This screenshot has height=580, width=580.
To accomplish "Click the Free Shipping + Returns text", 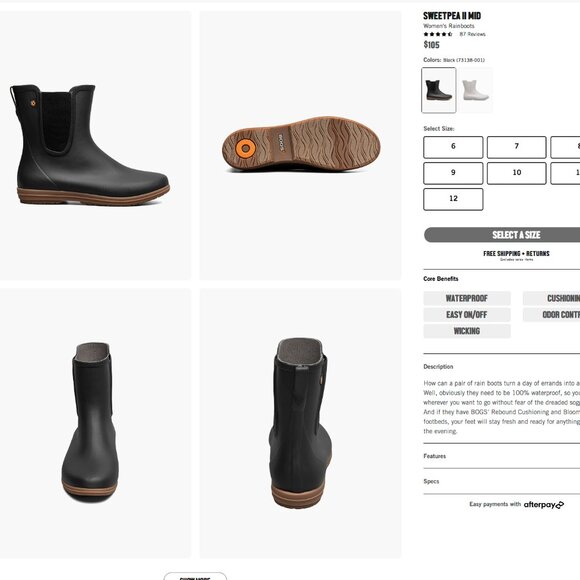I will [516, 253].
